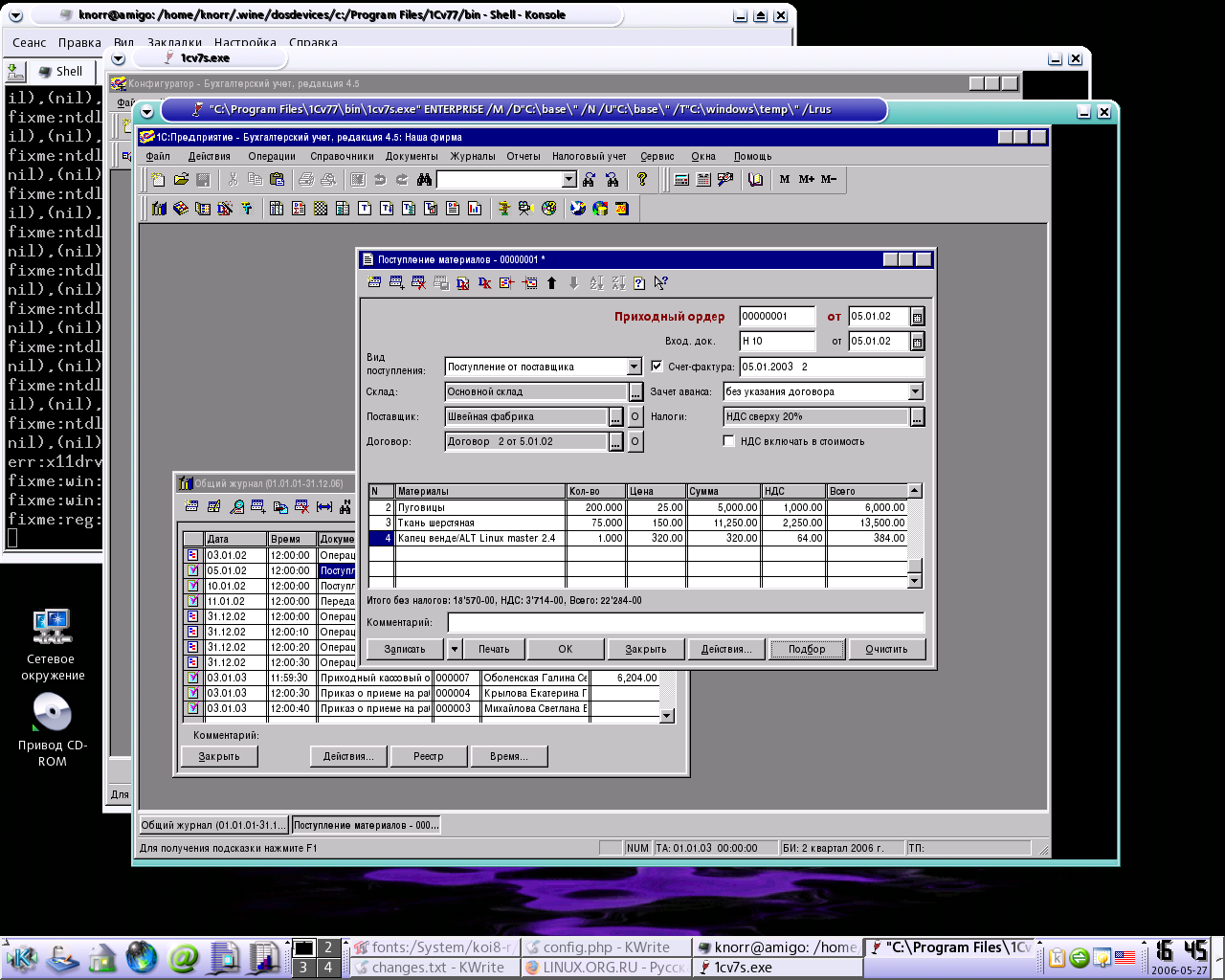Click the Очистить button

tap(886, 649)
